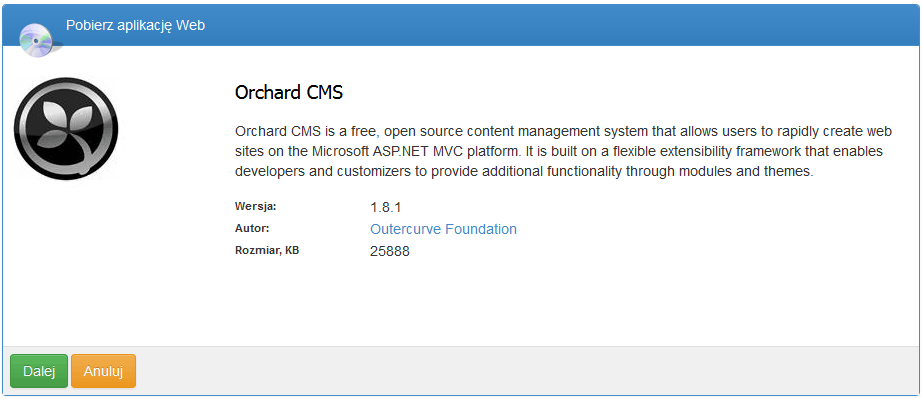Select the size value 25888
Viewport: 922px width, 399px height.
390,252
